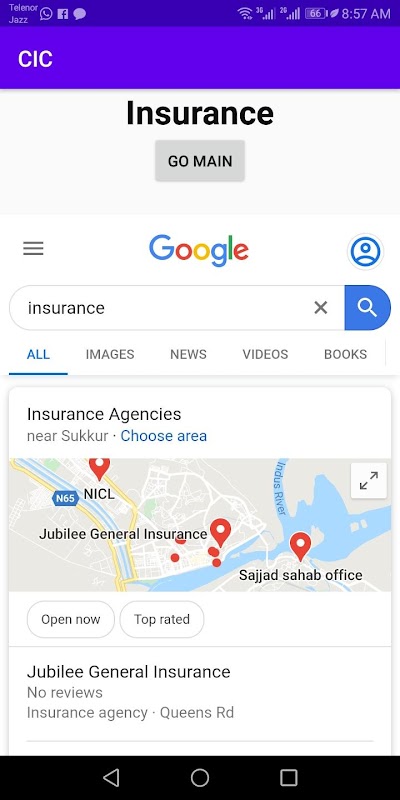Viewport: 400px width, 800px height.
Task: Tap the Sajjad sahab office map pin
Action: 301,546
